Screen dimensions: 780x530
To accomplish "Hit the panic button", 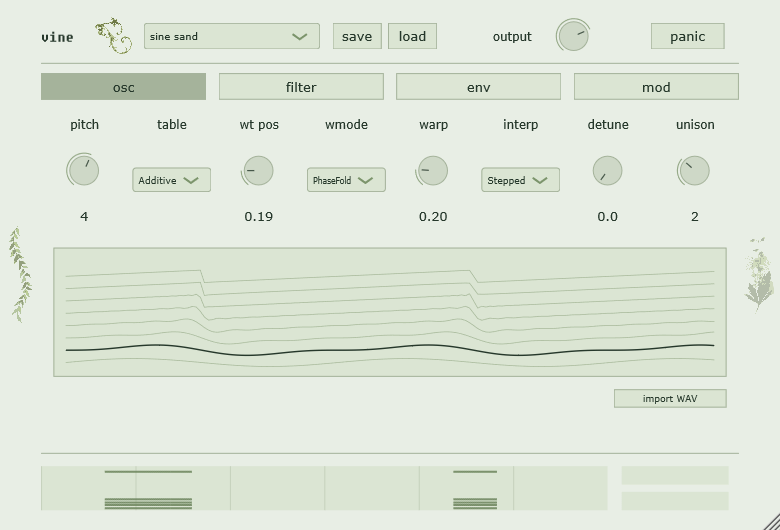I will click(687, 36).
